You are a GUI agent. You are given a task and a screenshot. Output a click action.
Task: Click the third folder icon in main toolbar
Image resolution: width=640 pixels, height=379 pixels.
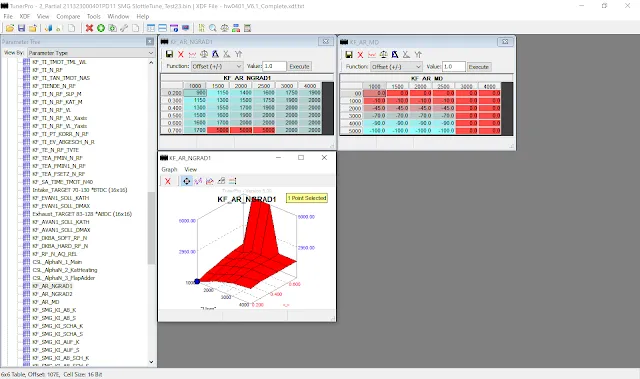click(33, 28)
